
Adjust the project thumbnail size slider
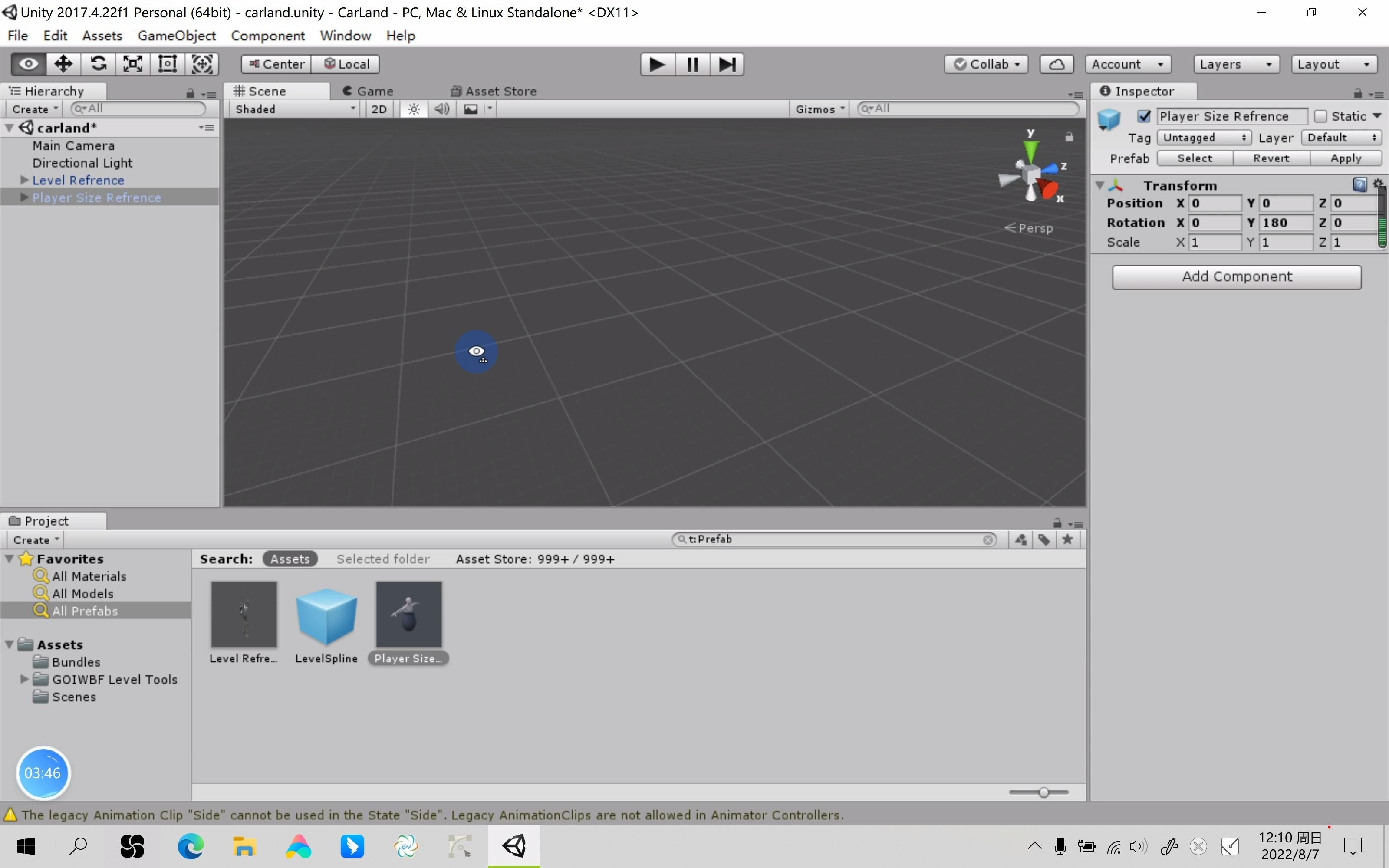point(1043,793)
